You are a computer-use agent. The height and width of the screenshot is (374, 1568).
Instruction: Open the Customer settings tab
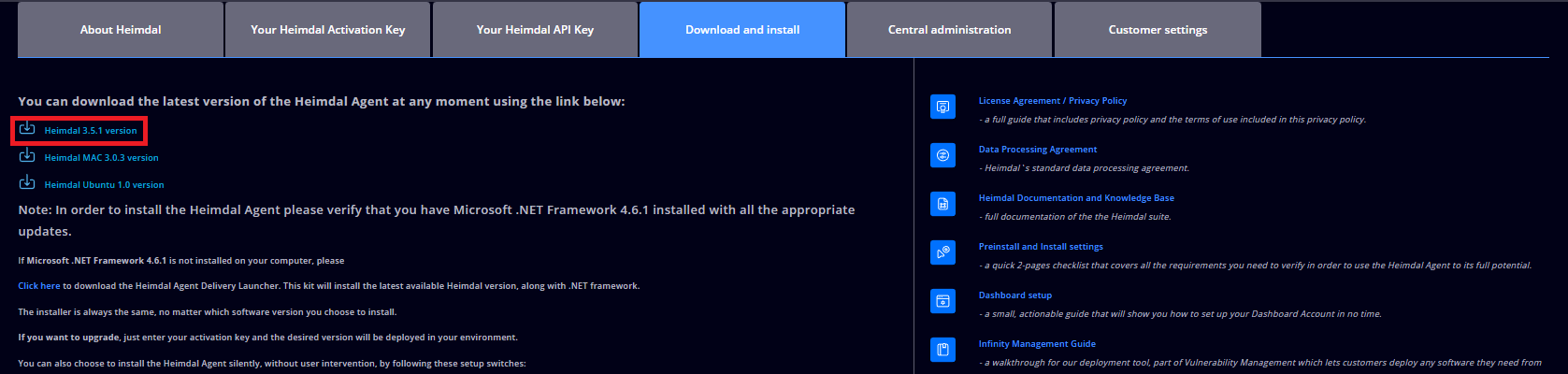[x=1158, y=30]
